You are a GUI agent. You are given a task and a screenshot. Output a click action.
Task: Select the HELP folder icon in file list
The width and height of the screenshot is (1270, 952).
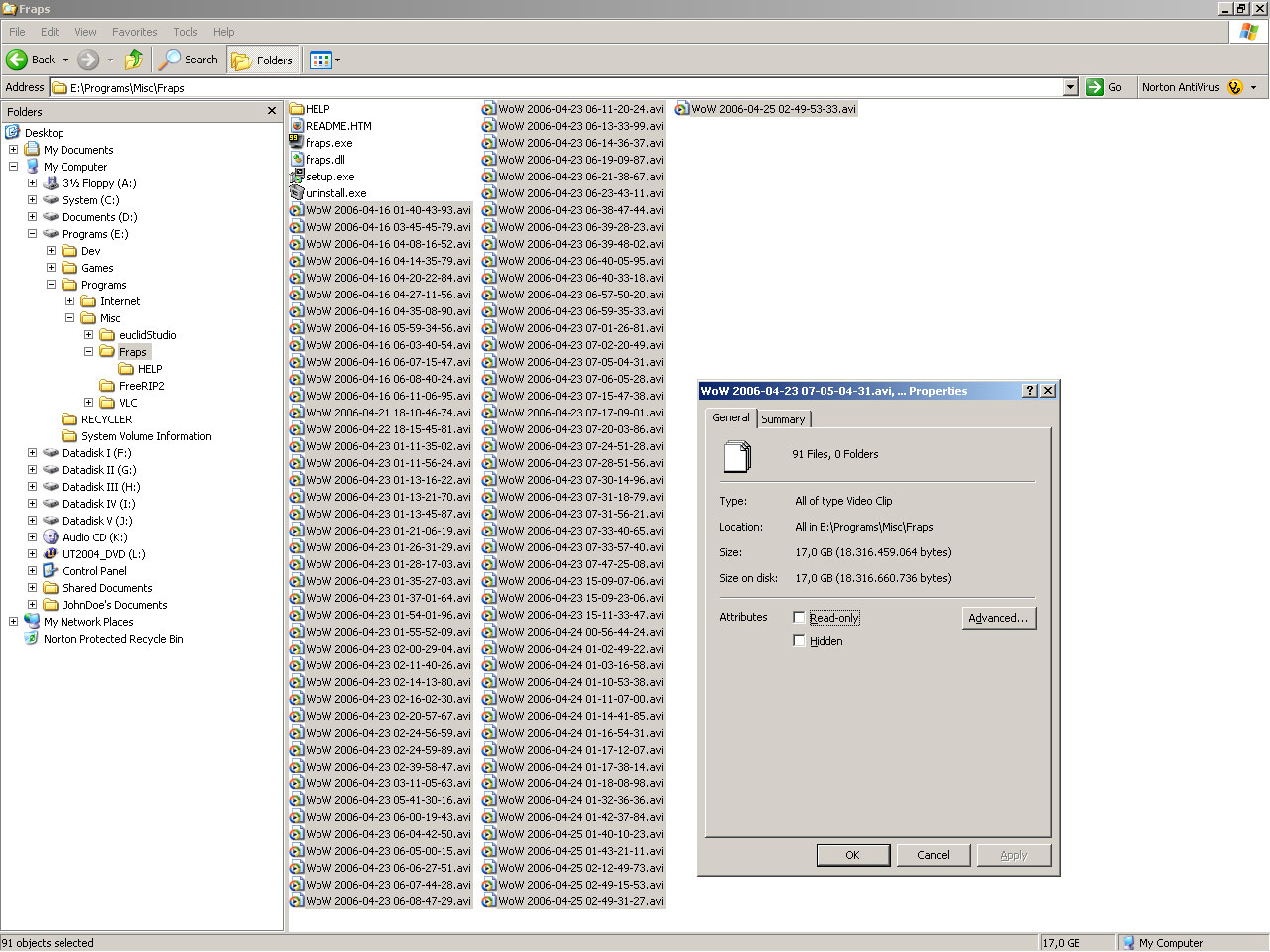pyautogui.click(x=296, y=109)
